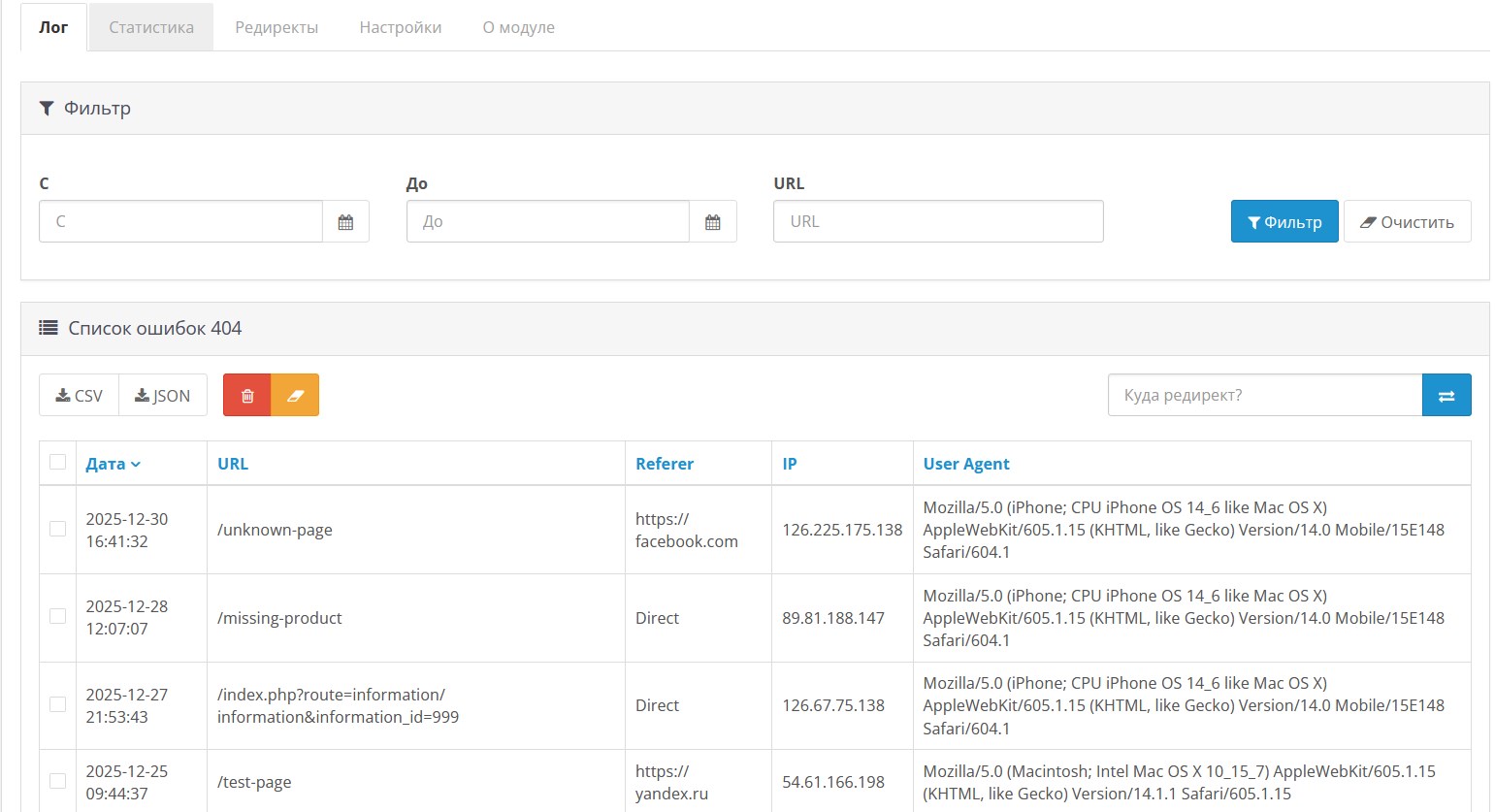Check the row for /unknown-page

point(58,529)
